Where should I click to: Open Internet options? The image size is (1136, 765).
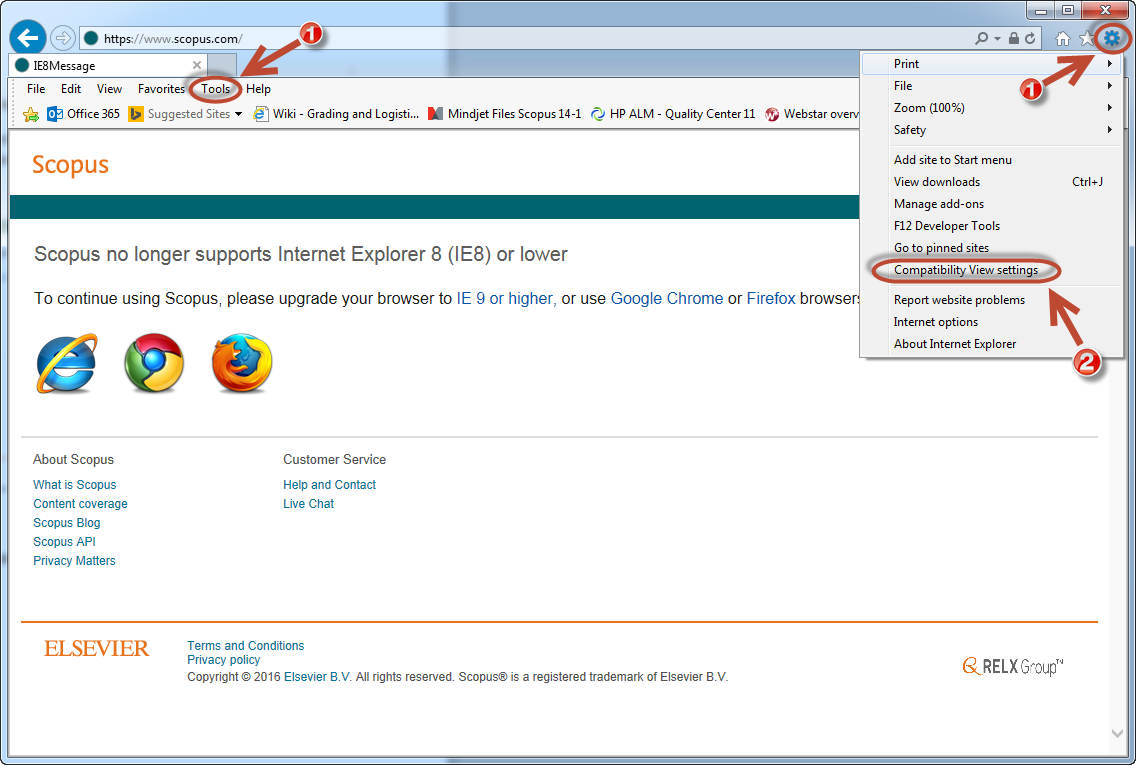[x=935, y=322]
